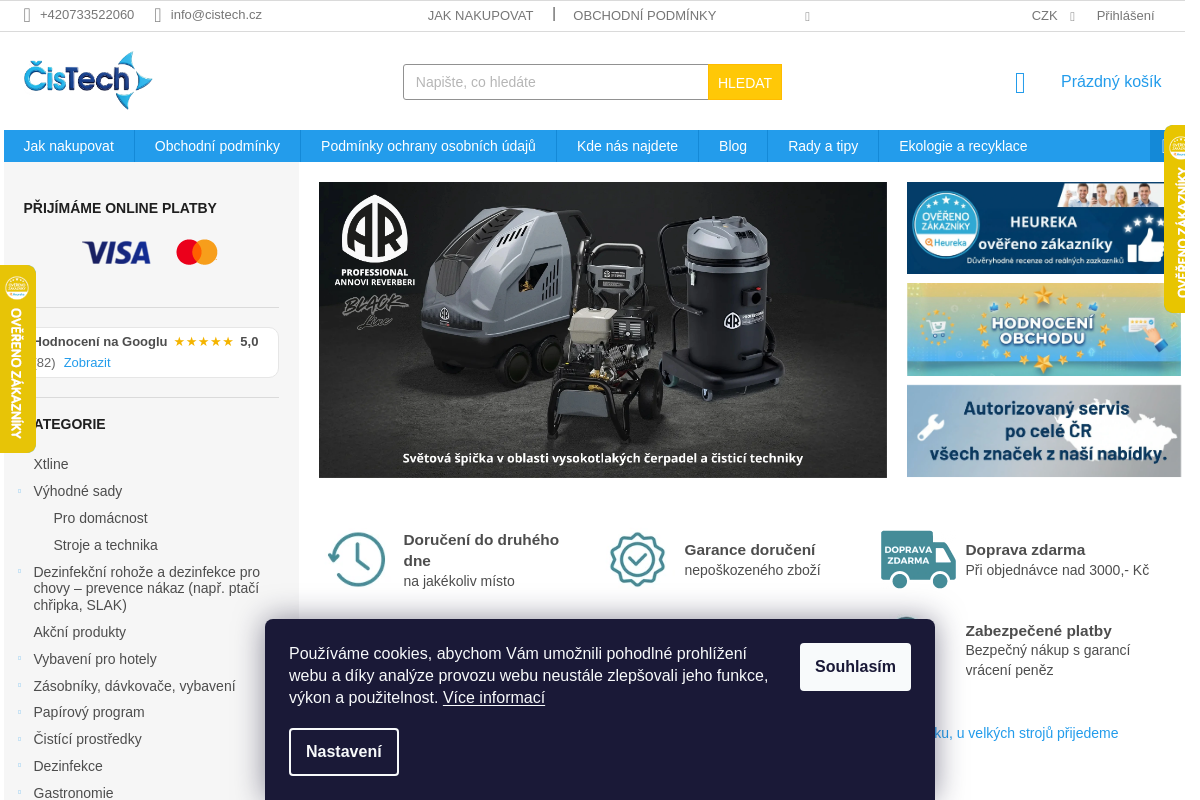1200x800 pixels.
Task: Focus the search input field
Action: coord(556,82)
